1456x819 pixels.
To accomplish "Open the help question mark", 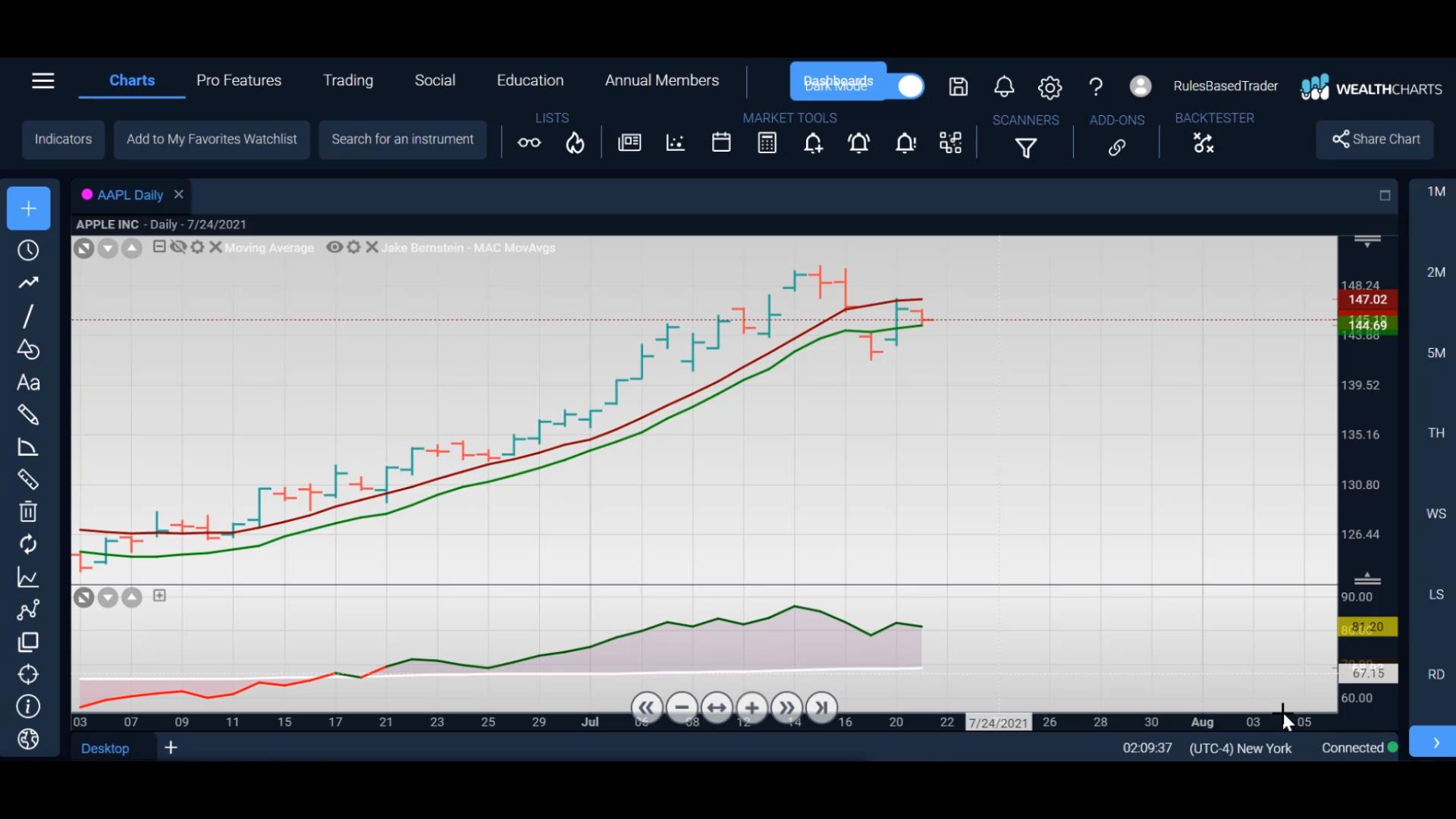I will [x=1096, y=86].
